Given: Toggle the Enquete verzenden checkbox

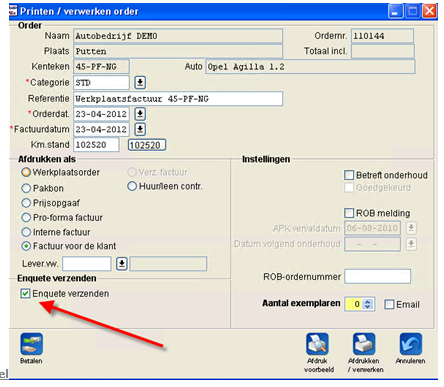Looking at the screenshot, I should (25, 293).
